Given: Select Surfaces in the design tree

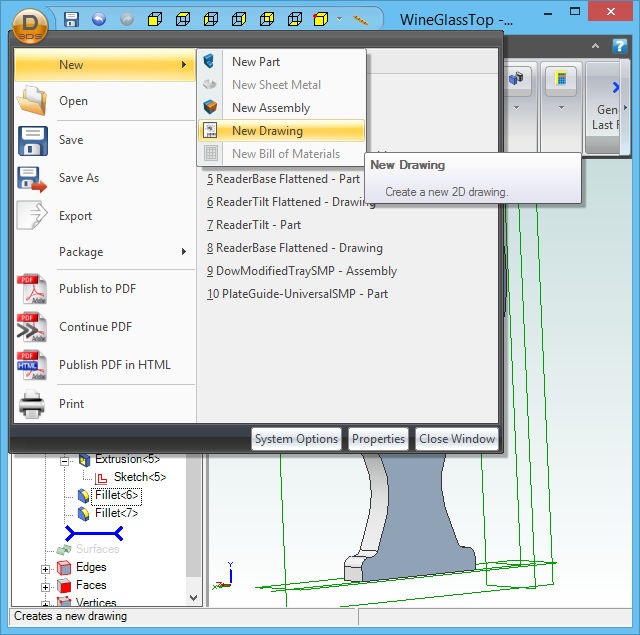Looking at the screenshot, I should click(x=98, y=549).
